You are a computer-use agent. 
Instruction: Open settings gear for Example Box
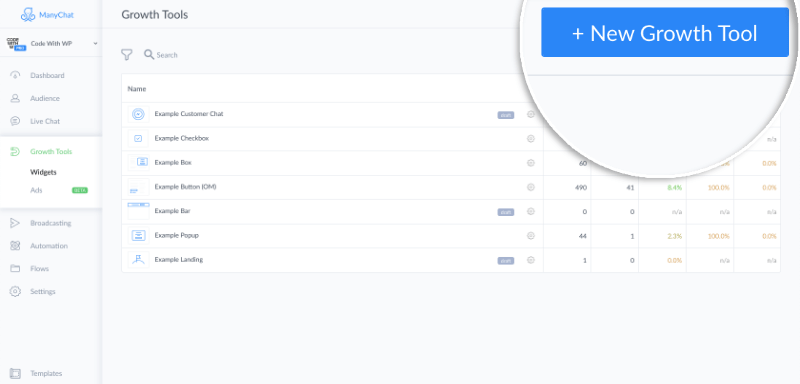tap(531, 163)
